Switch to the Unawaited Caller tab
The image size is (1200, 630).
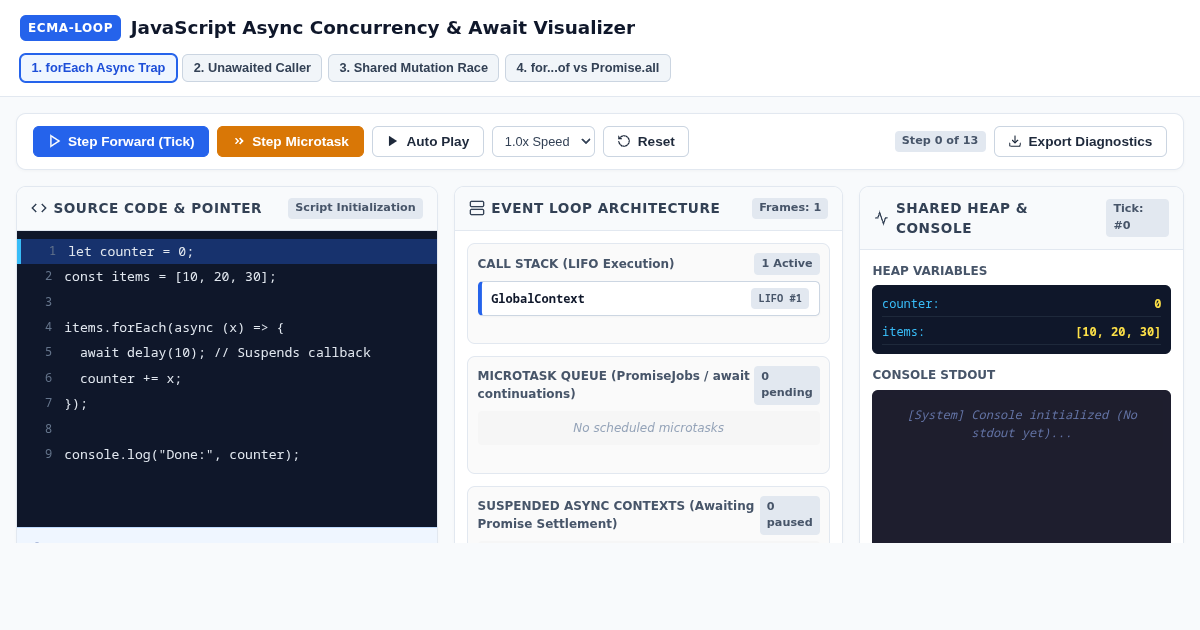pos(252,68)
